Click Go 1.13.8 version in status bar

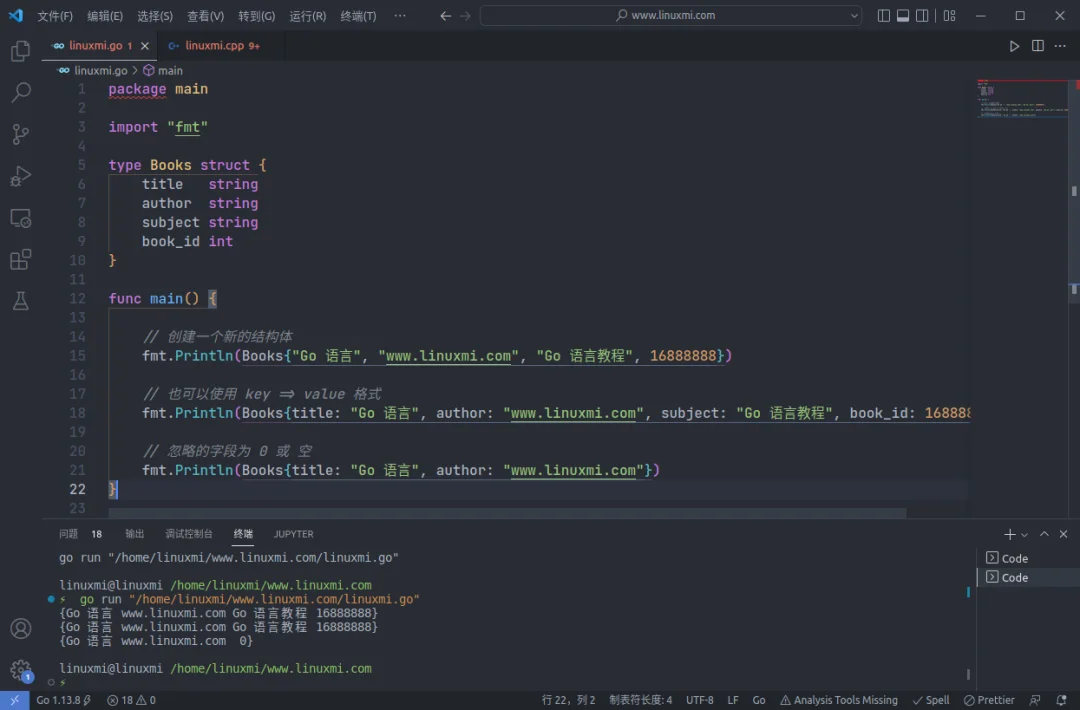[63, 700]
